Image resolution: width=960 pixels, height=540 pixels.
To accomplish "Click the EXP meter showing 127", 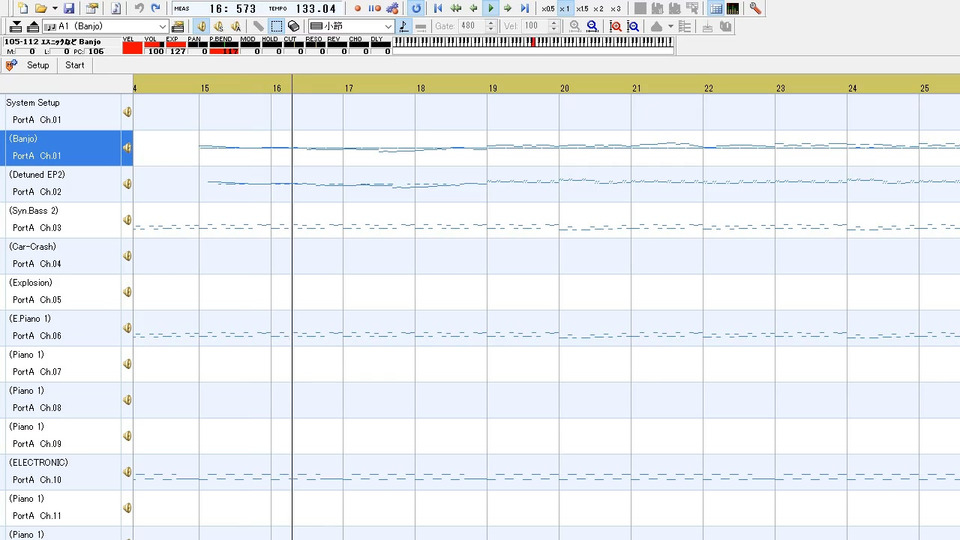I will [x=176, y=46].
